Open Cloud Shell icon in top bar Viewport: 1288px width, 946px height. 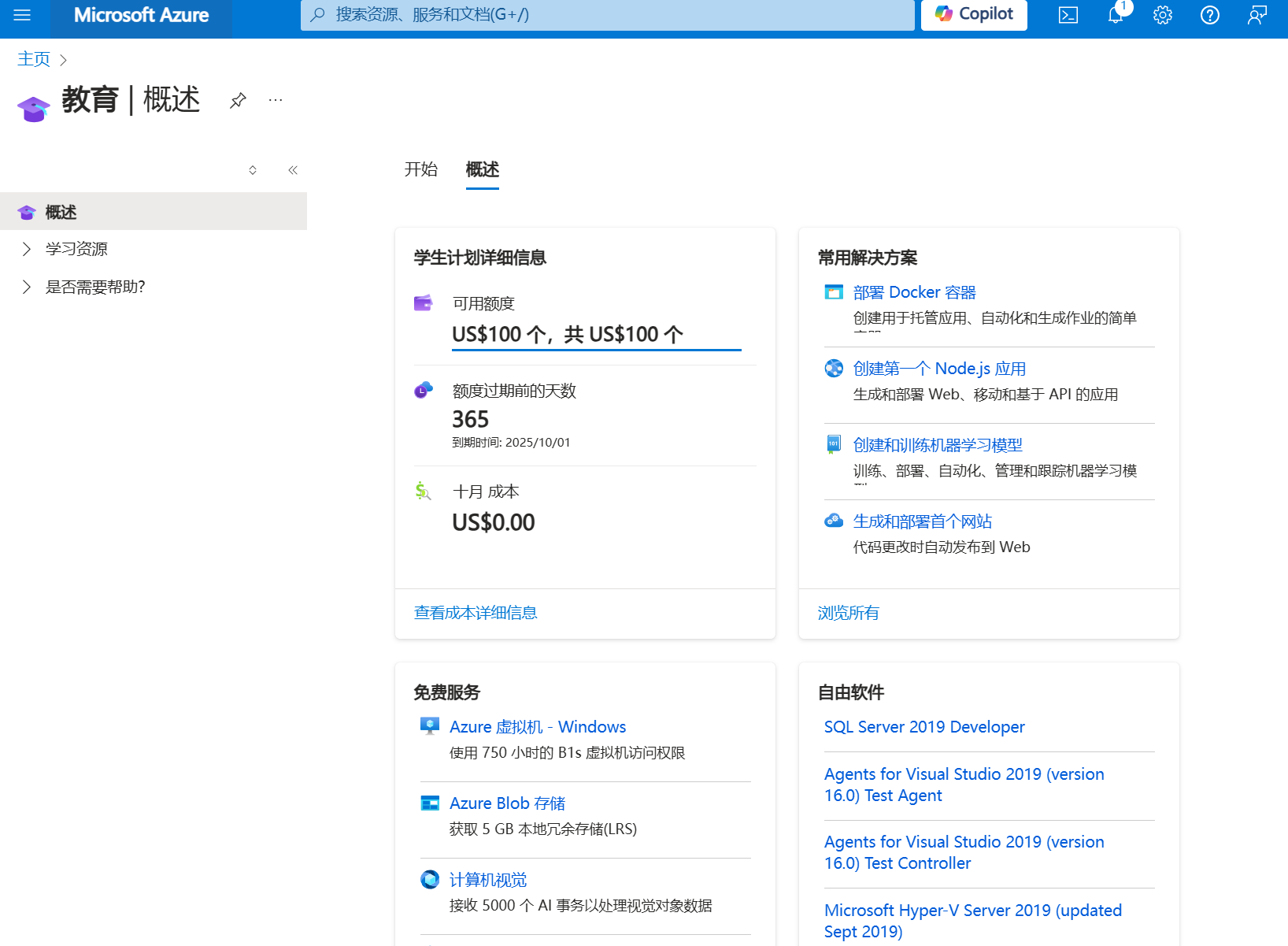tap(1068, 15)
